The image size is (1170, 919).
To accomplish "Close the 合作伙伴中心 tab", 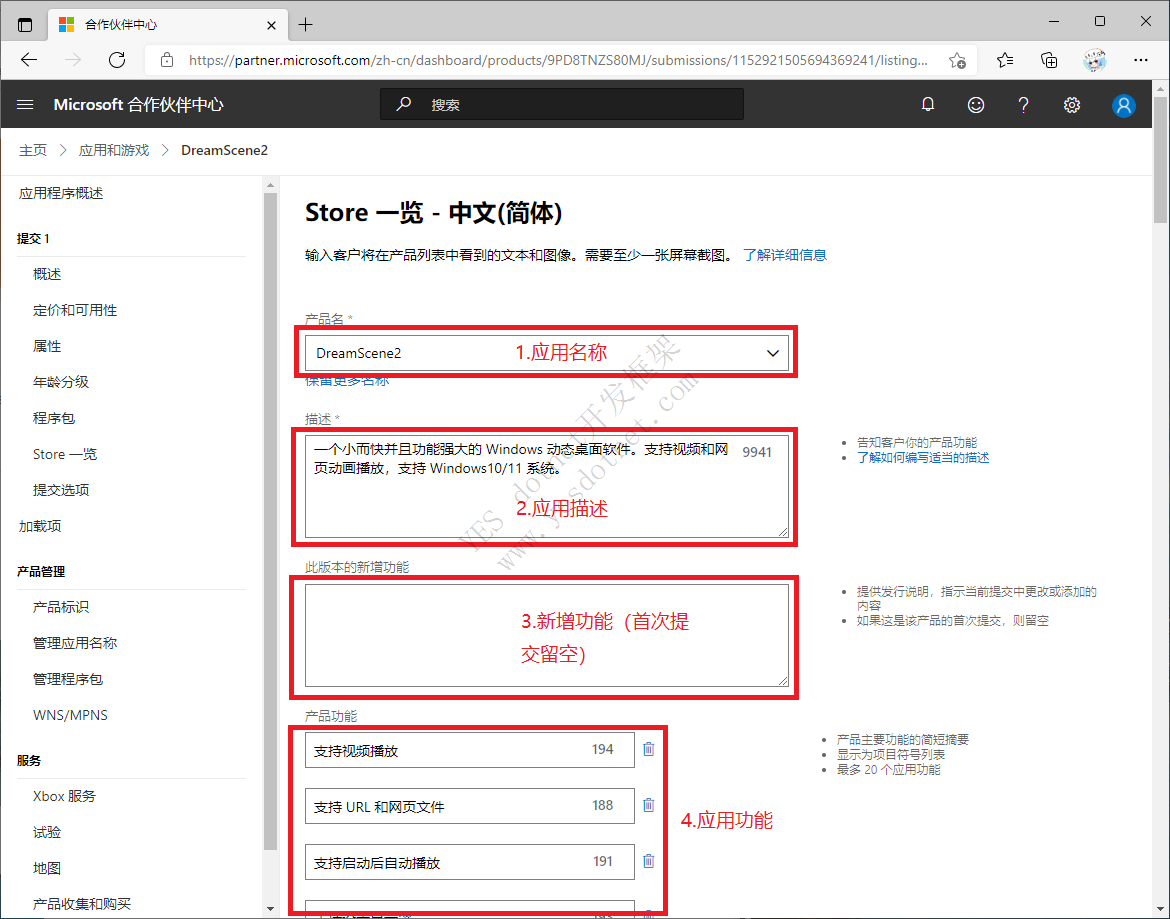I will tap(272, 25).
